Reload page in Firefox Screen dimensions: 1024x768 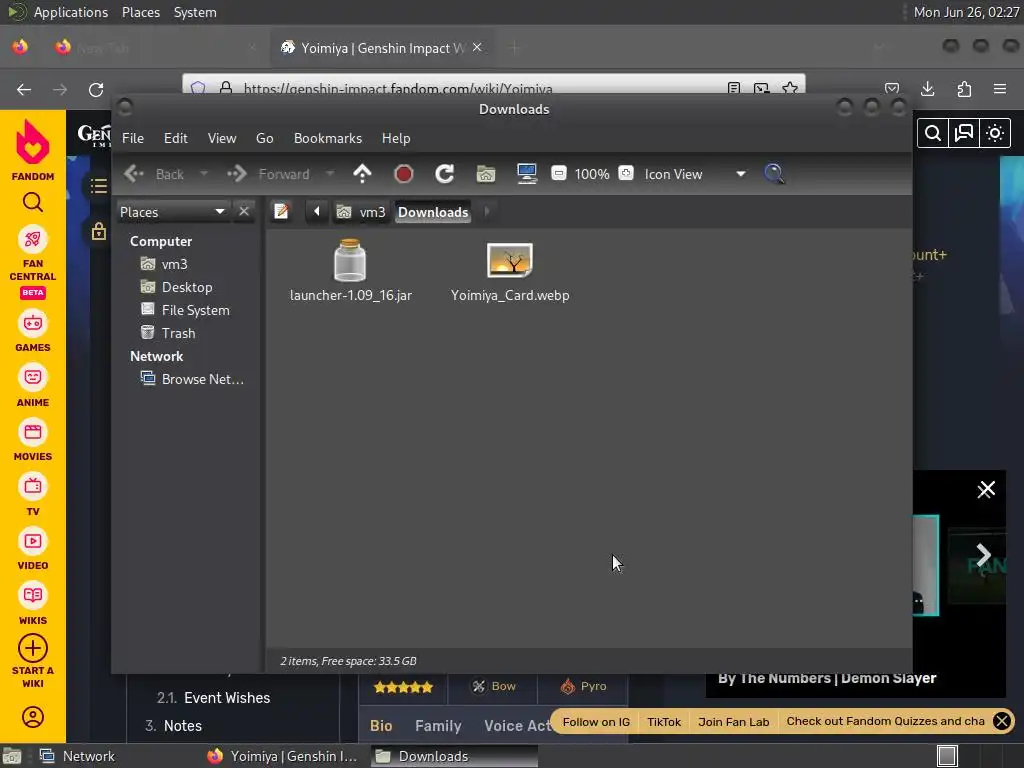pos(96,89)
